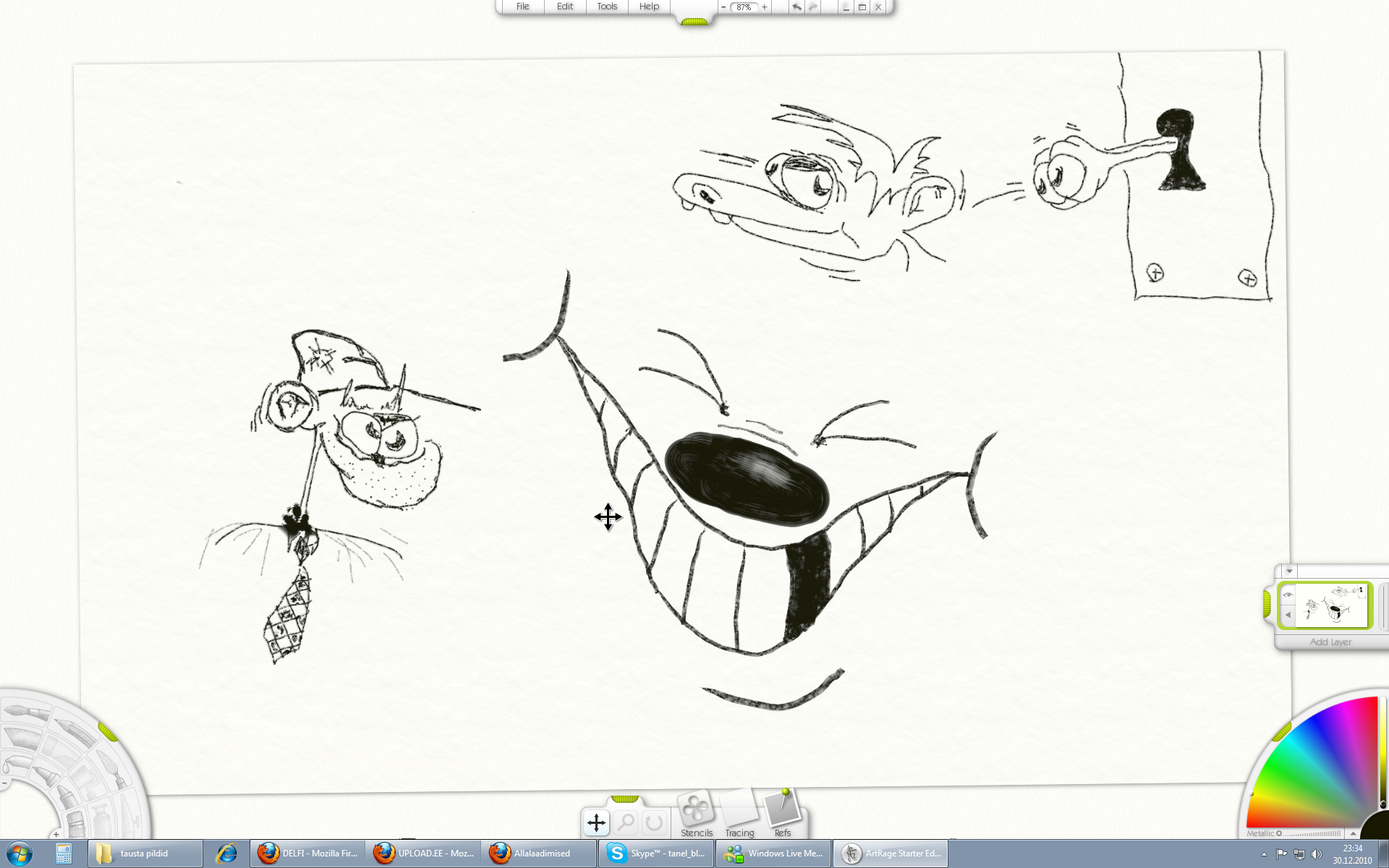Click the Undo arrow icon
This screenshot has height=868, width=1389.
(797, 7)
